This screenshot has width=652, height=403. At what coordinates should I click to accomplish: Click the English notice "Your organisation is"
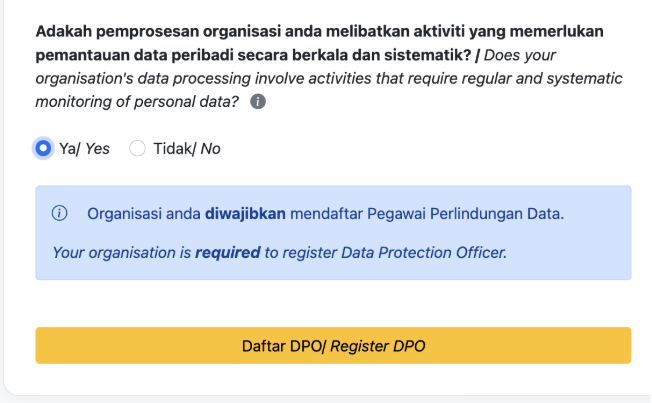(x=120, y=253)
